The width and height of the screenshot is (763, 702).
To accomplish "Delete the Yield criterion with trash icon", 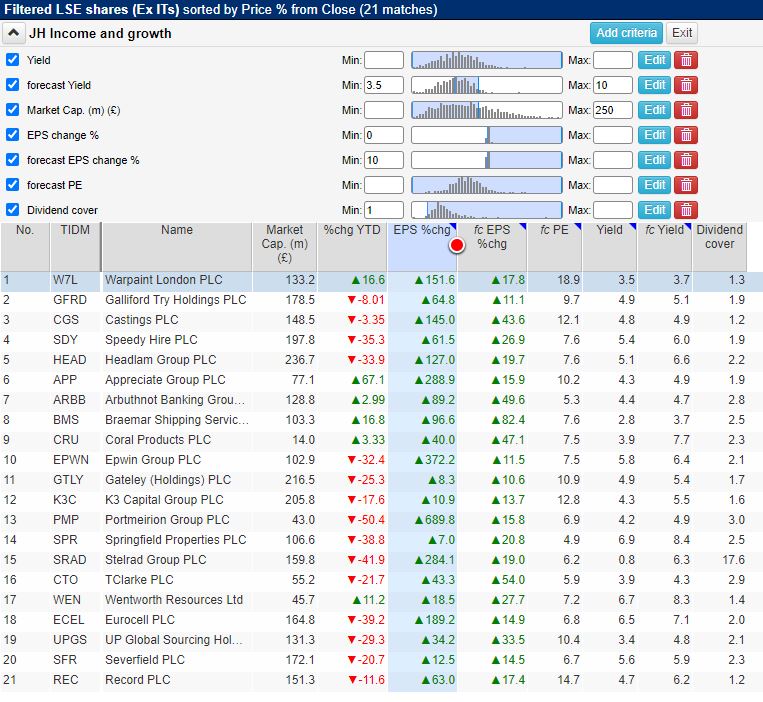I will click(x=685, y=60).
